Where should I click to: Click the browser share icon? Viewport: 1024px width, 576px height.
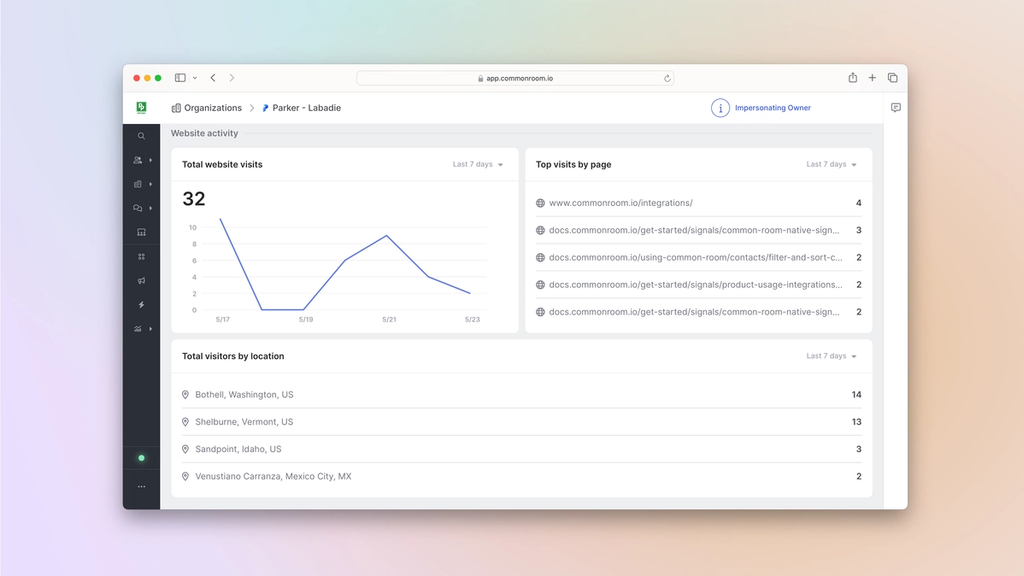(x=852, y=78)
